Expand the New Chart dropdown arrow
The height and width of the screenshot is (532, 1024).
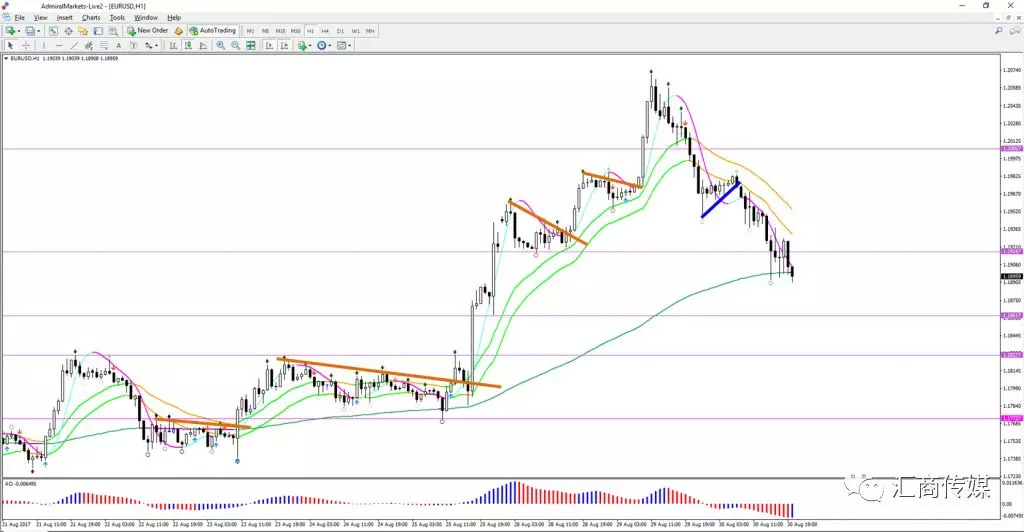(19, 31)
